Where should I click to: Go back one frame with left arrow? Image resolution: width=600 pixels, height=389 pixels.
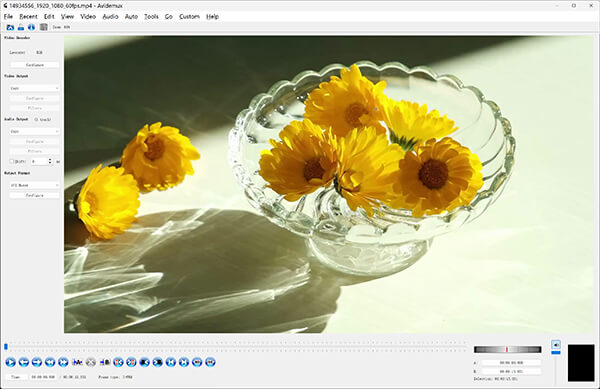24,362
